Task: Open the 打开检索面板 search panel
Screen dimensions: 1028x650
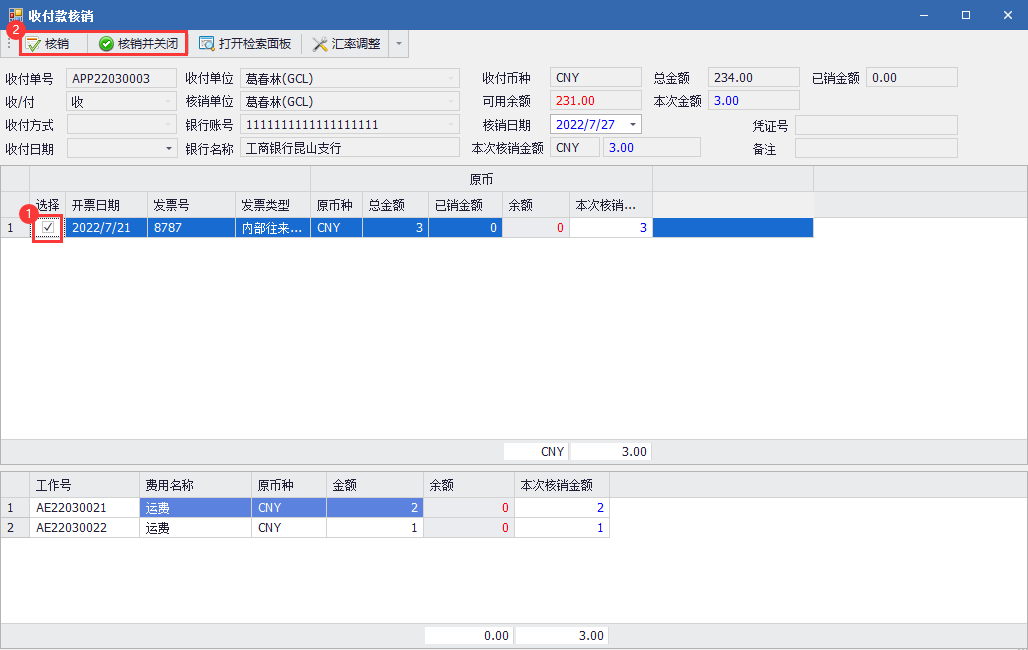Action: [245, 44]
